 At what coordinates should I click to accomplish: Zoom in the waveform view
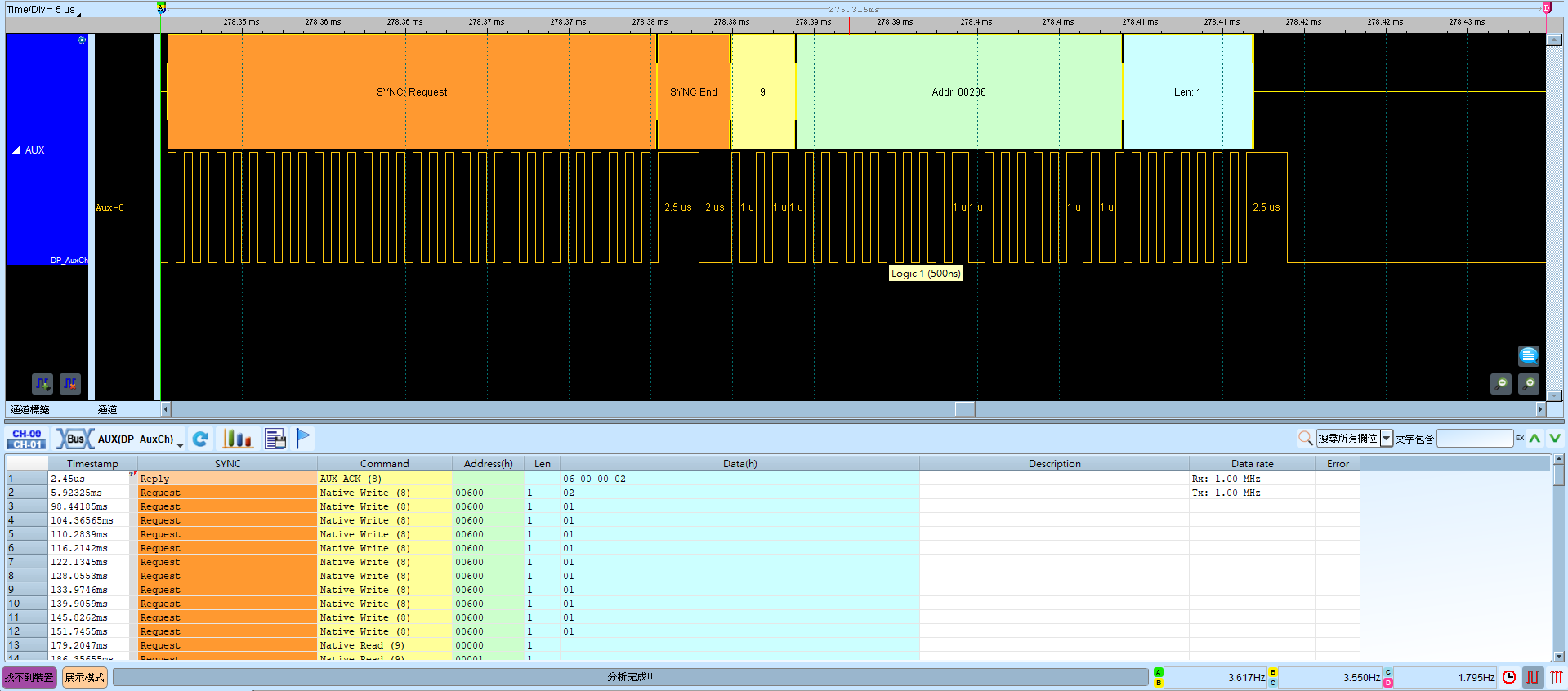[x=1529, y=384]
